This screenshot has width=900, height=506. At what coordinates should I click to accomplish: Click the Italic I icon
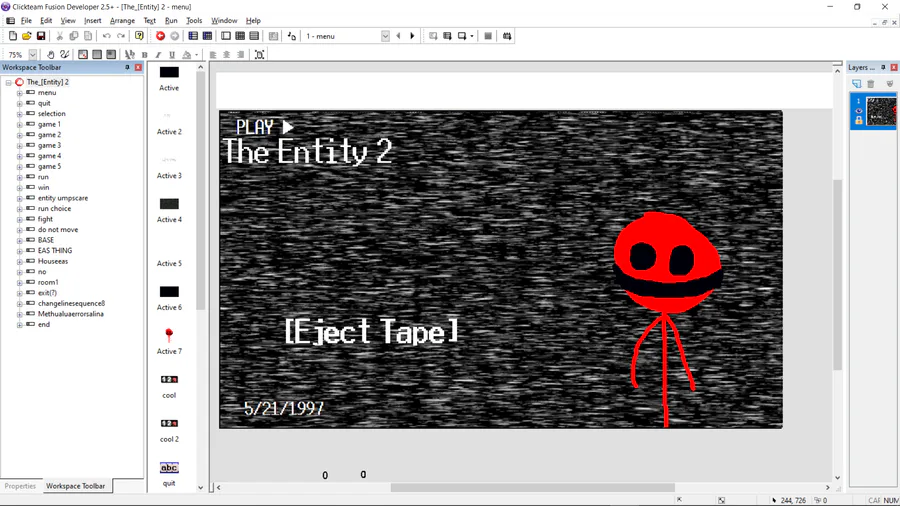158,55
